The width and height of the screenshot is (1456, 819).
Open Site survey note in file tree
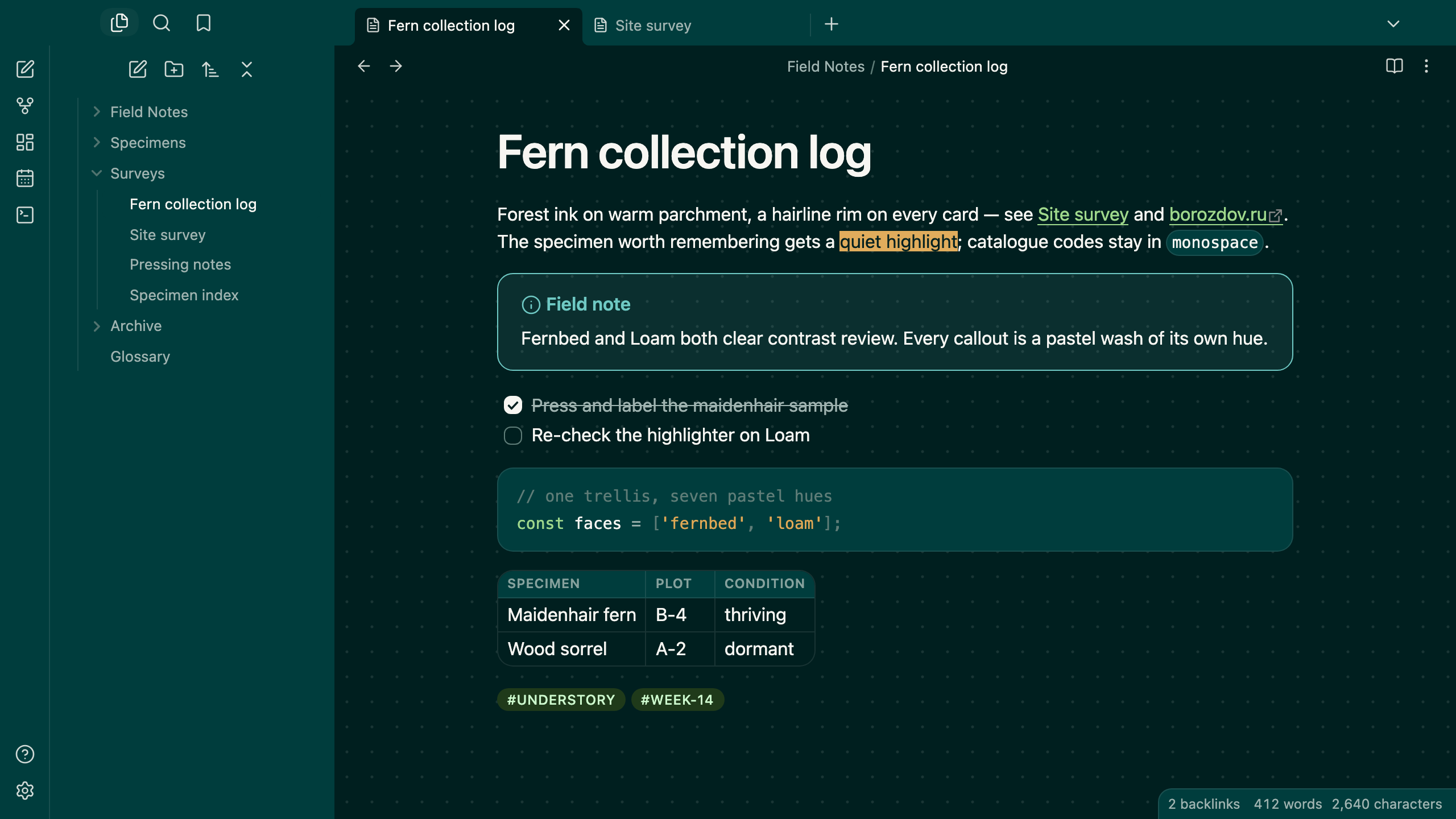[x=168, y=235]
